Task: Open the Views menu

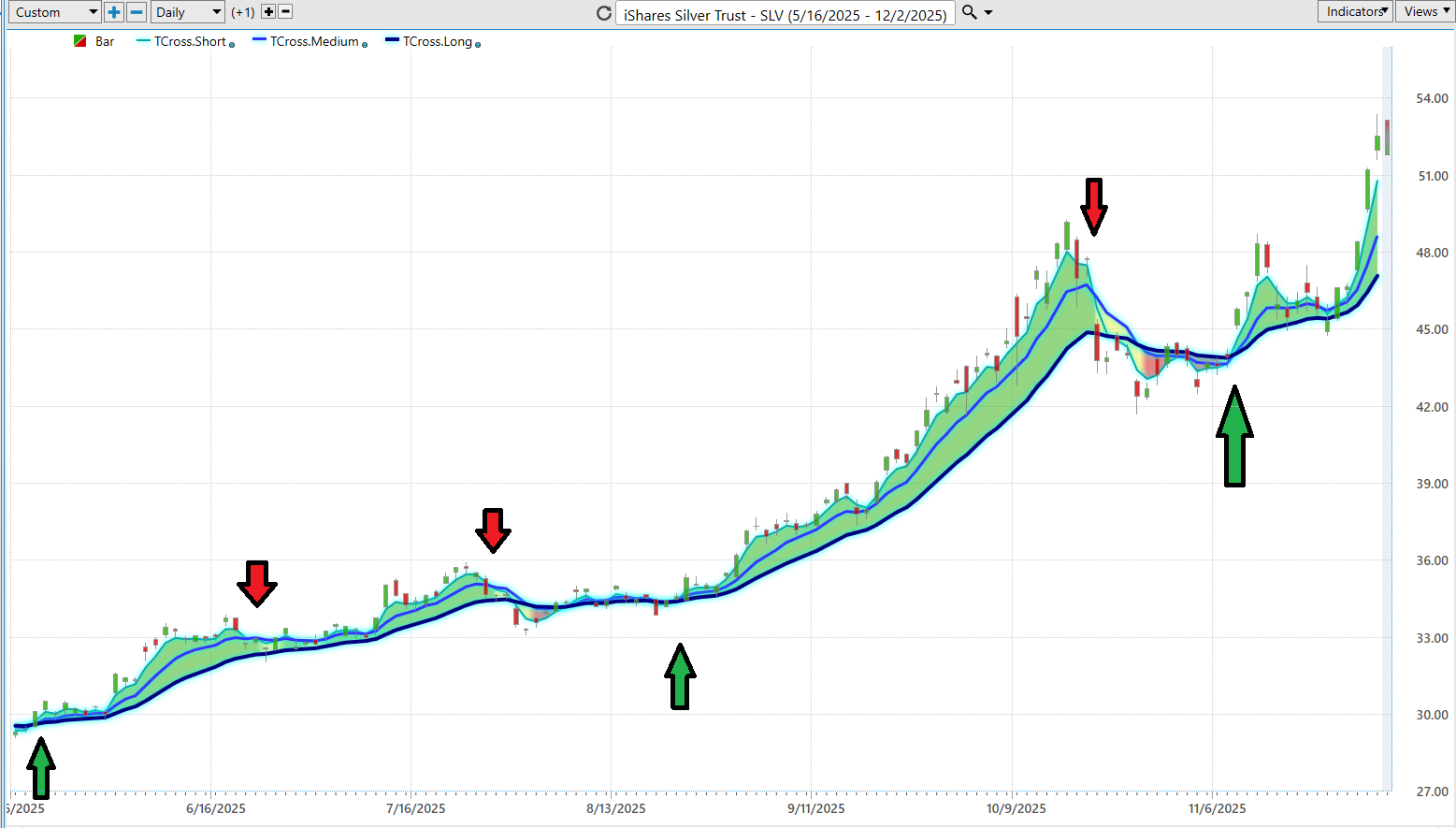Action: pos(1425,11)
